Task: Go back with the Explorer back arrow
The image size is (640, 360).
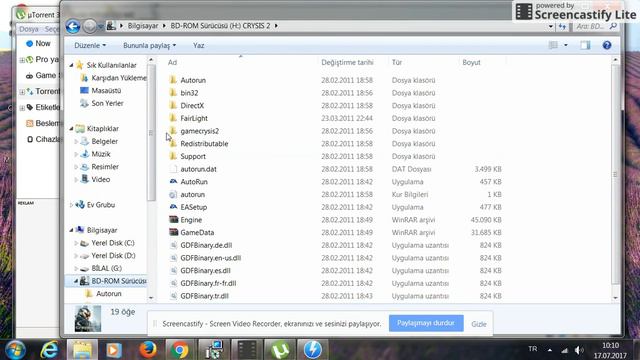Action: (73, 27)
